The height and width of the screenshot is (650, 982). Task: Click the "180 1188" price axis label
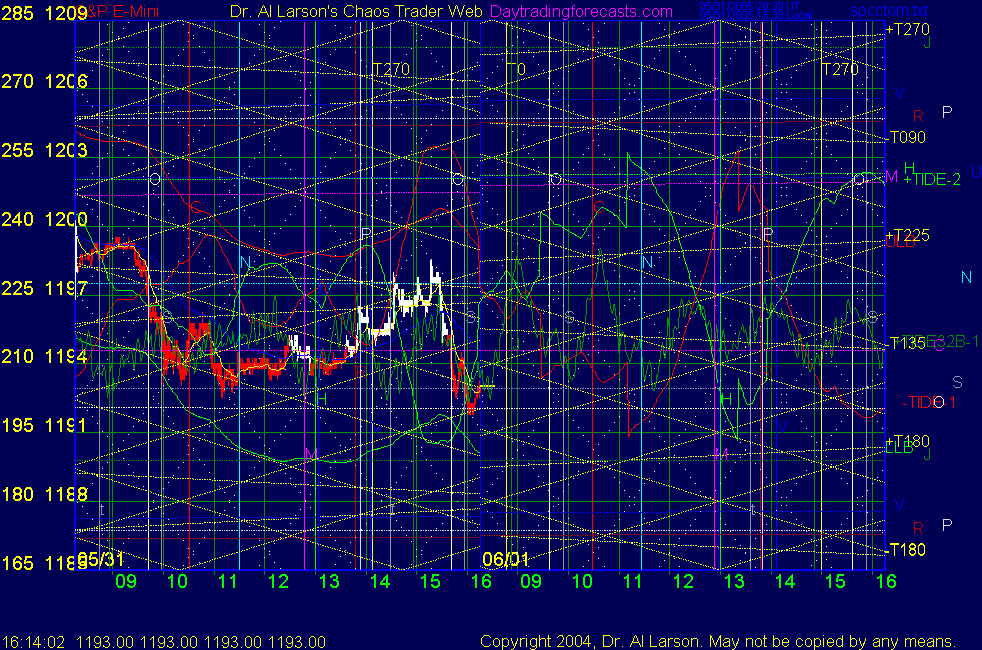pos(44,494)
